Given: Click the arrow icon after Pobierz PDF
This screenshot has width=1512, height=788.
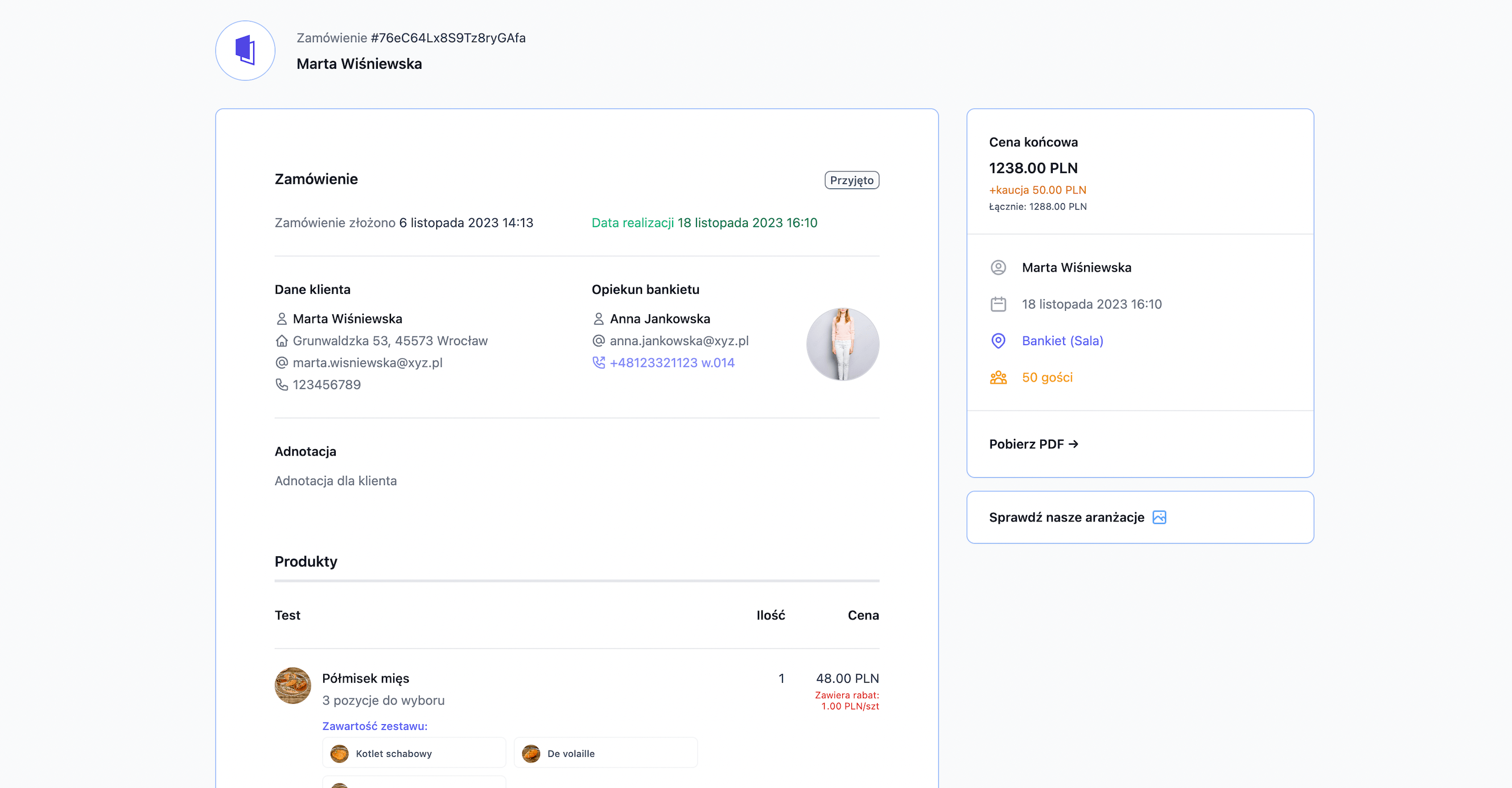Looking at the screenshot, I should click(x=1074, y=444).
